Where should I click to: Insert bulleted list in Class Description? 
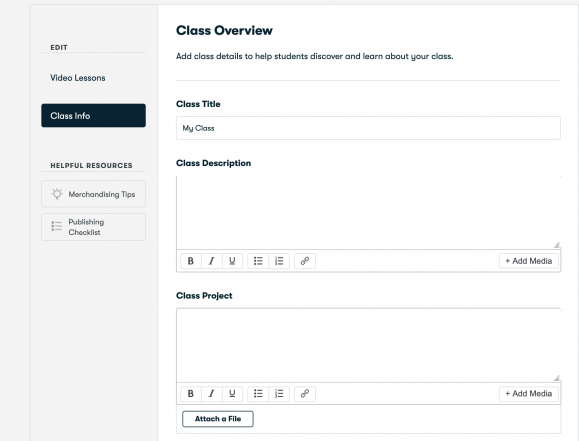(258, 261)
